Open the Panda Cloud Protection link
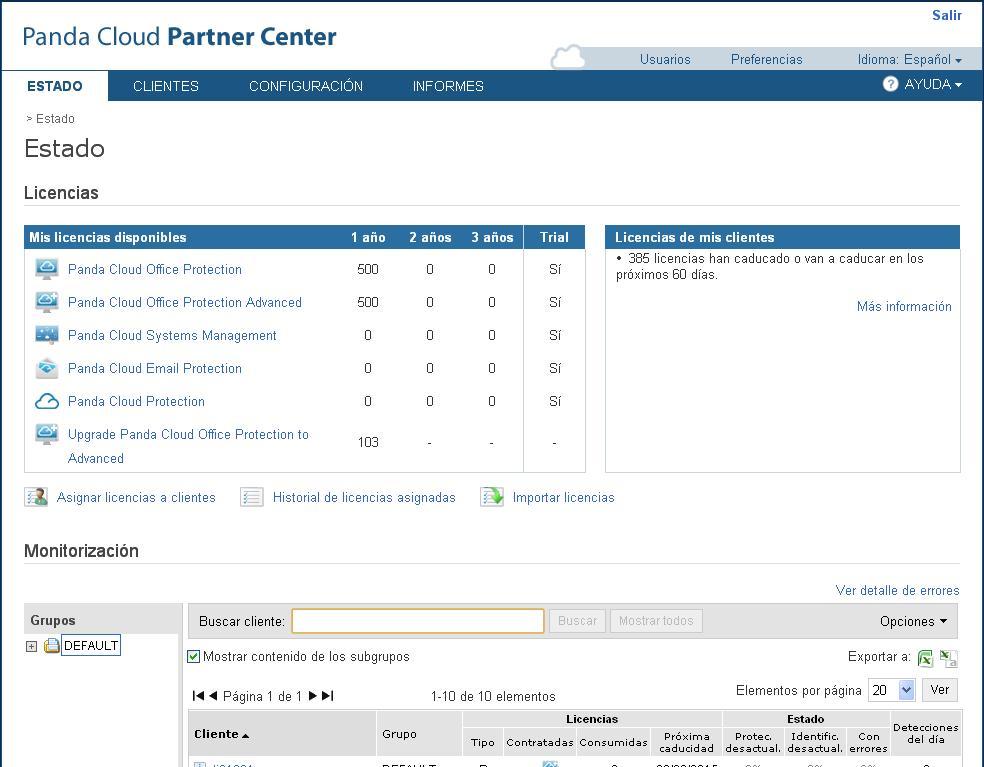 (136, 401)
